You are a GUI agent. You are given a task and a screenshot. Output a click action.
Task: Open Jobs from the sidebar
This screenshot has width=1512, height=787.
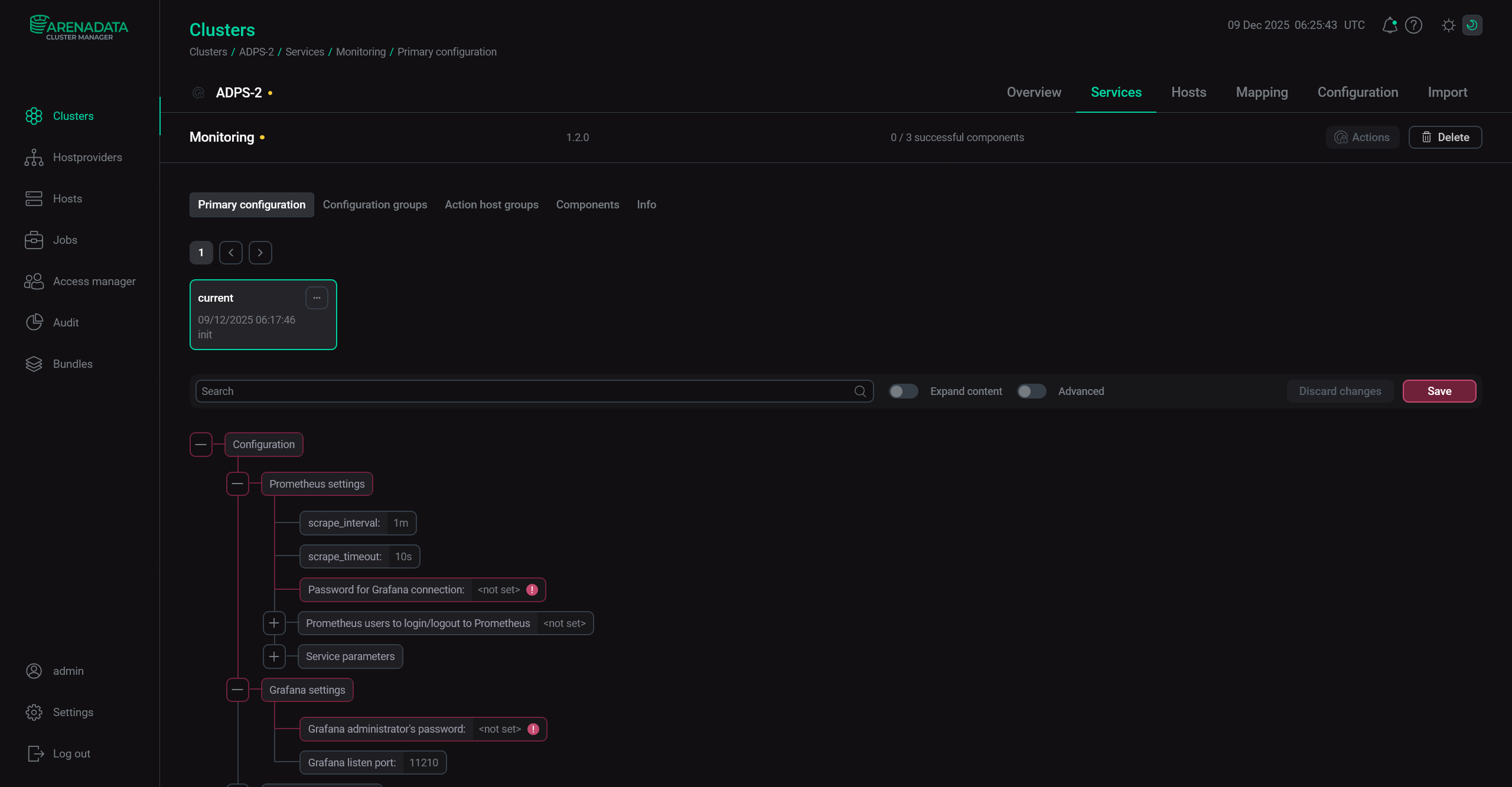pyautogui.click(x=34, y=240)
